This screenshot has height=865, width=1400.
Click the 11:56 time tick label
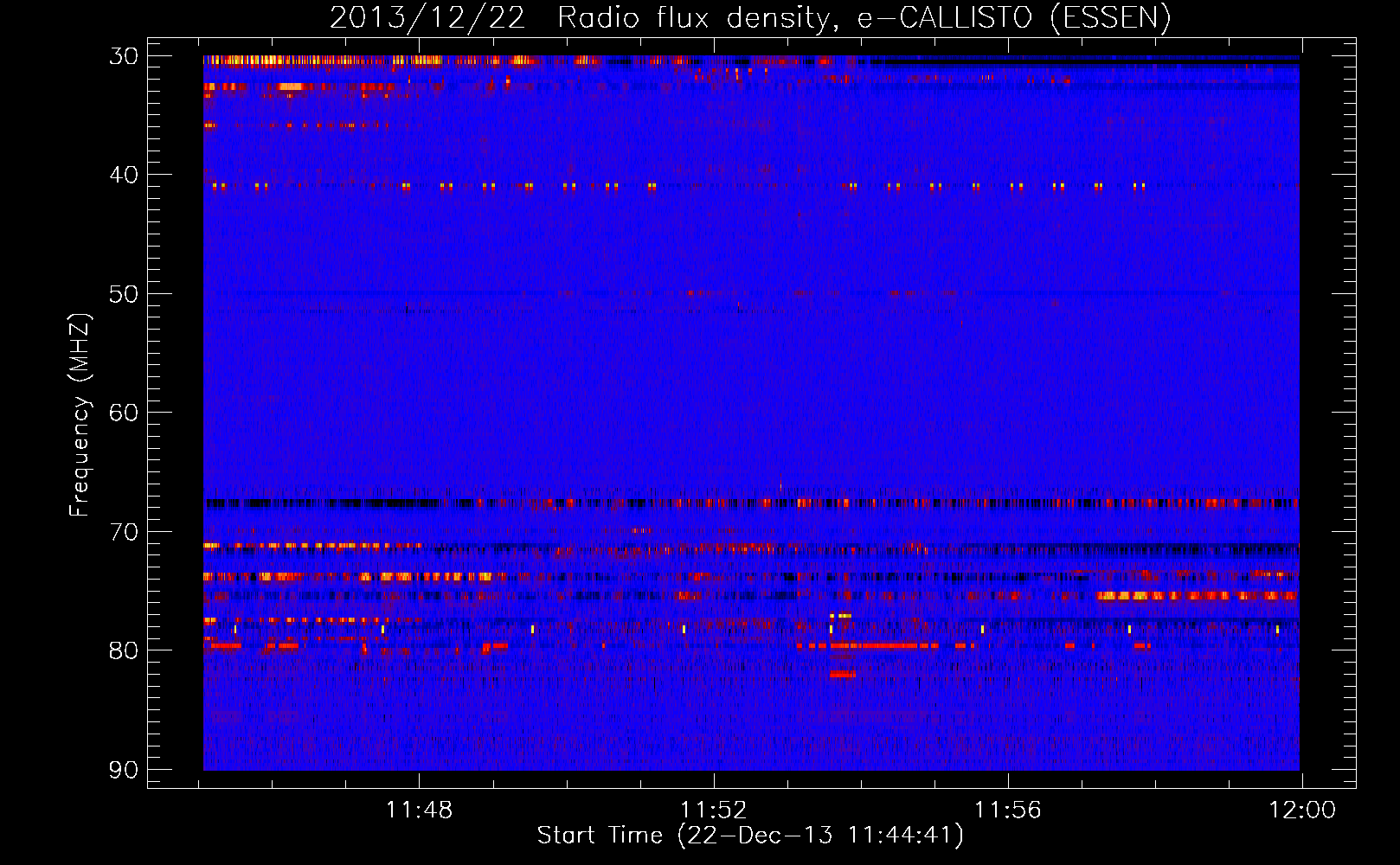click(1008, 811)
